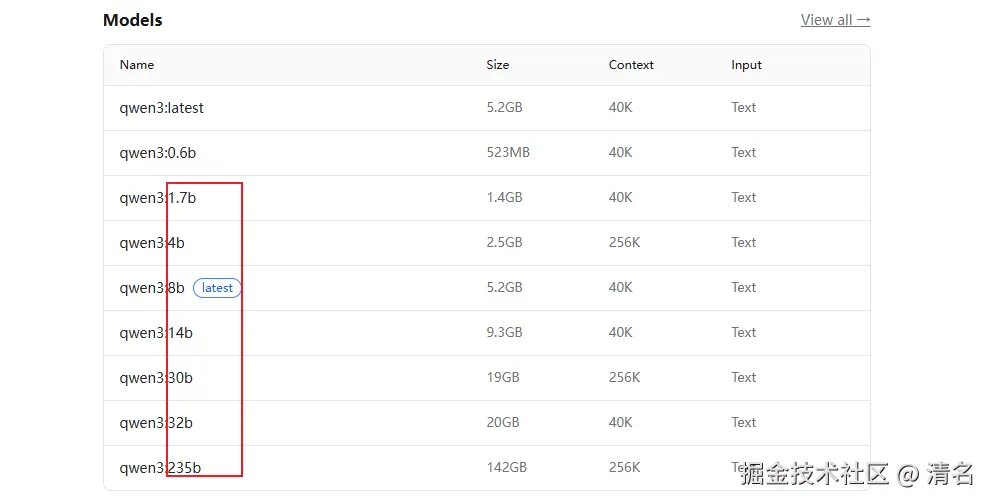Click the Models section heading

click(x=132, y=20)
